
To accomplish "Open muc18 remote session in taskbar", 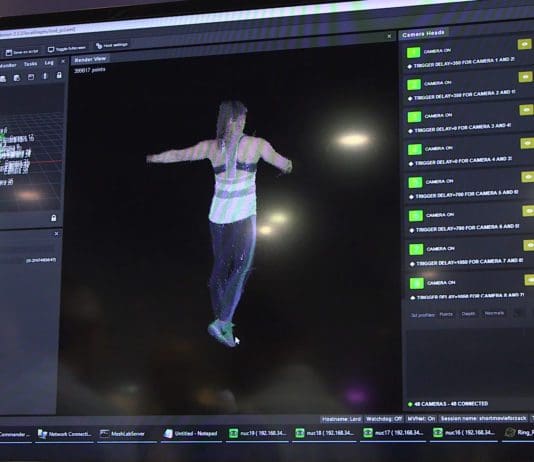I will click(x=325, y=433).
